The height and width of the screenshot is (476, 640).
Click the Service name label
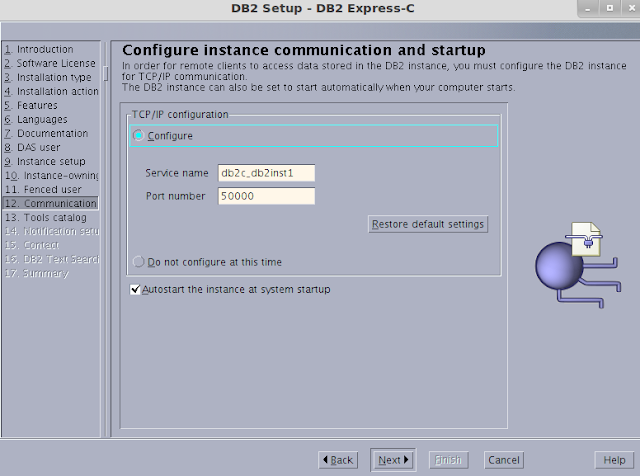pyautogui.click(x=177, y=173)
